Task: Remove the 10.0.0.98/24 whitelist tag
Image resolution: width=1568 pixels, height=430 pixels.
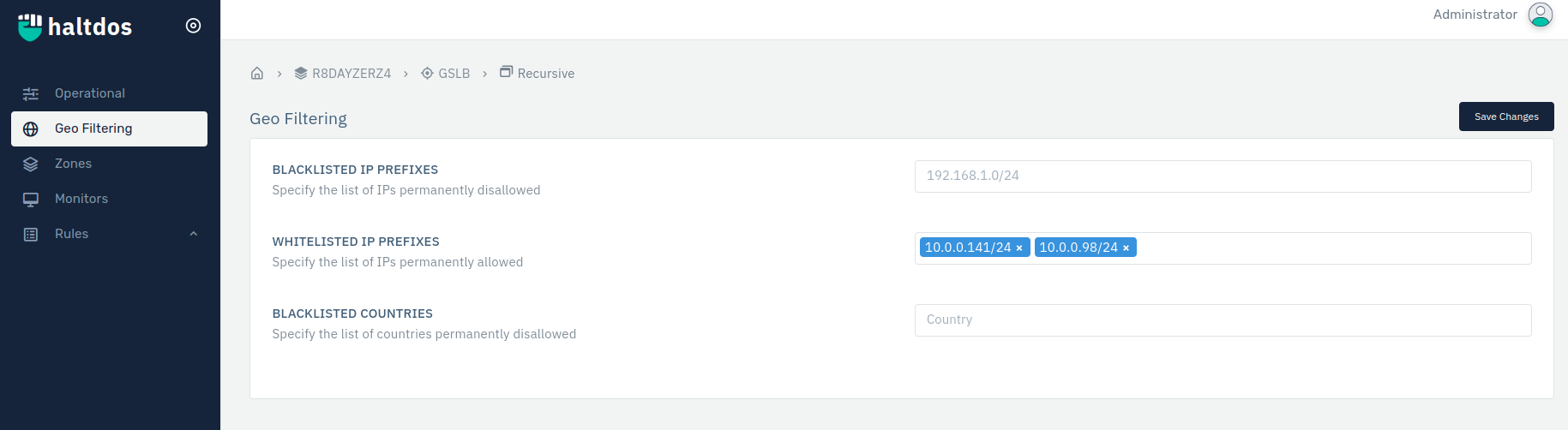Action: (x=1126, y=248)
